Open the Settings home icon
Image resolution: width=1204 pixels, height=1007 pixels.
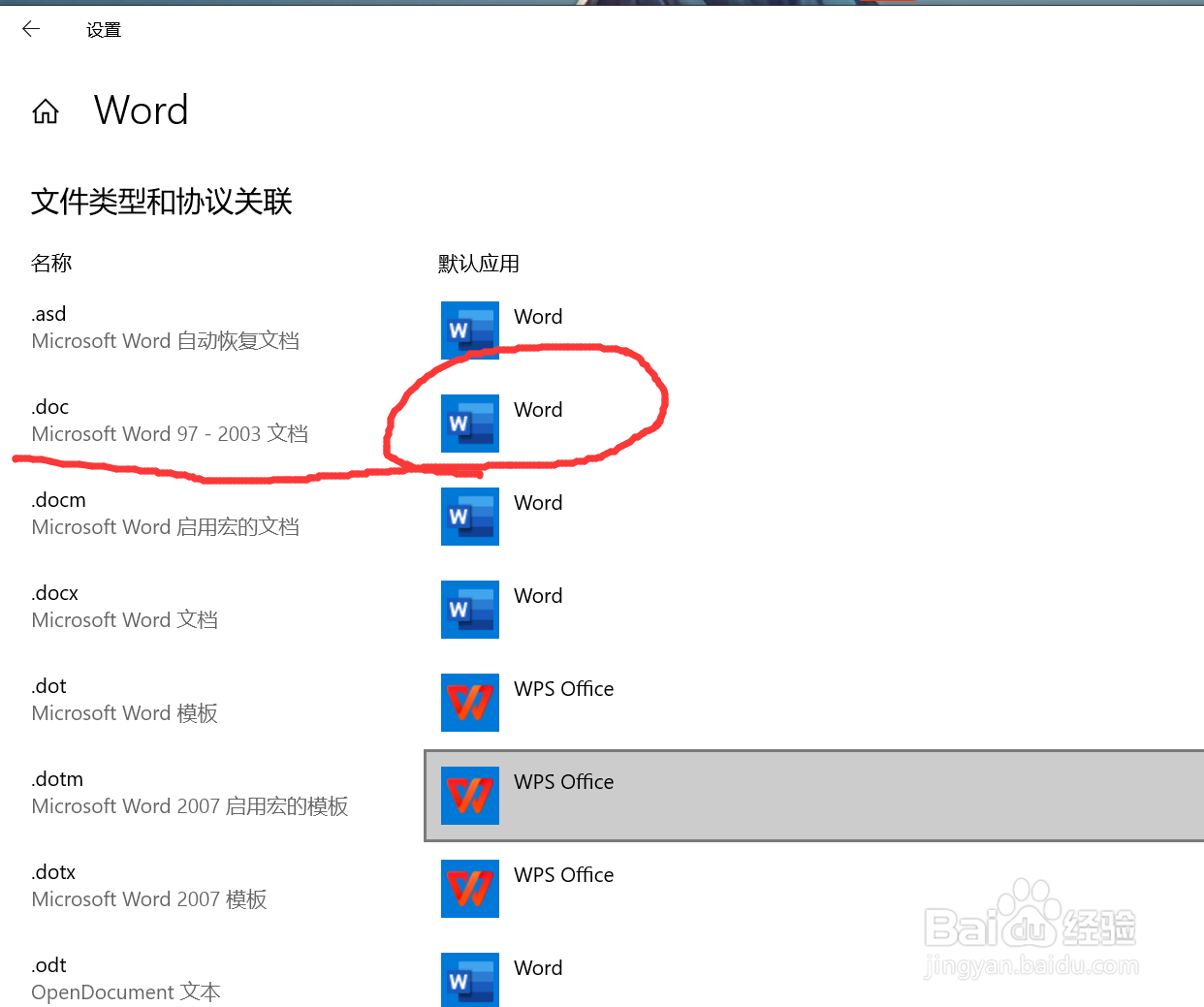pos(46,111)
